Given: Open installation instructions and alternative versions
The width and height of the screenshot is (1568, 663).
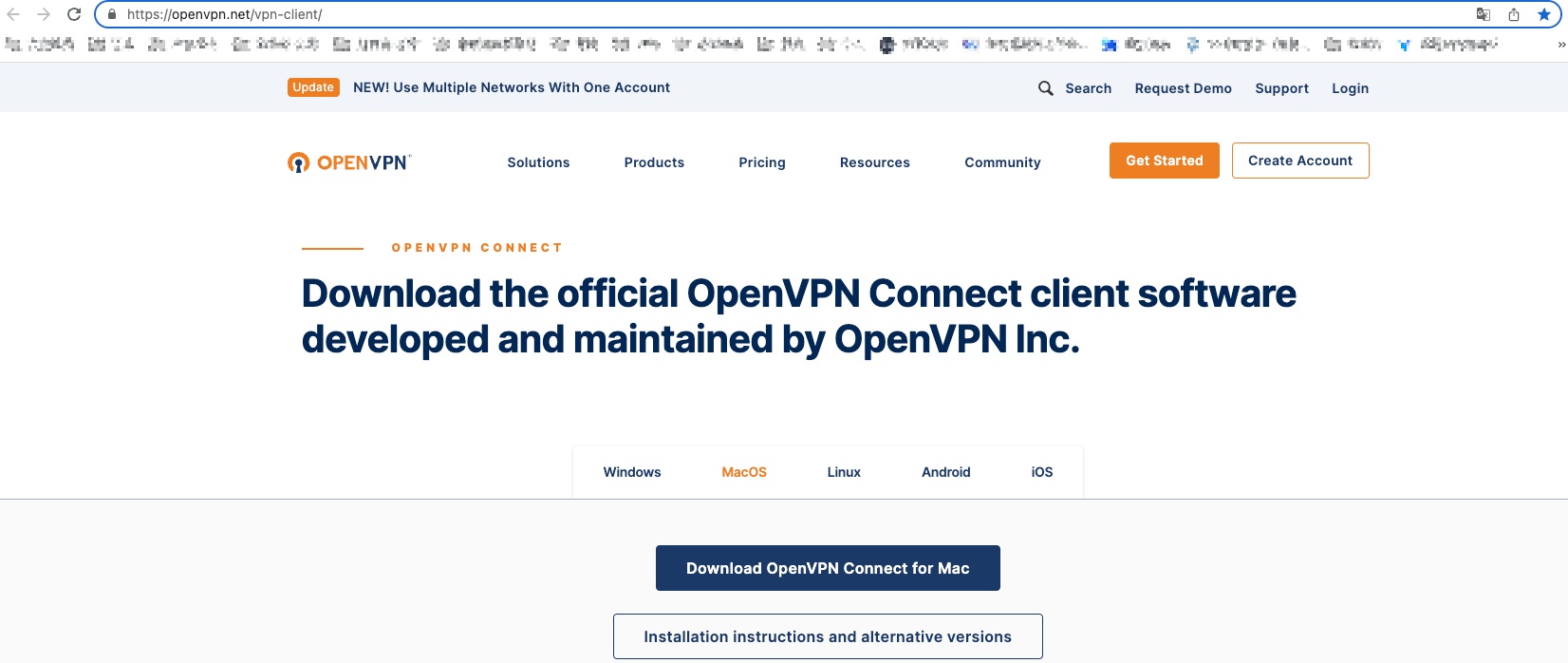Looking at the screenshot, I should pos(828,636).
